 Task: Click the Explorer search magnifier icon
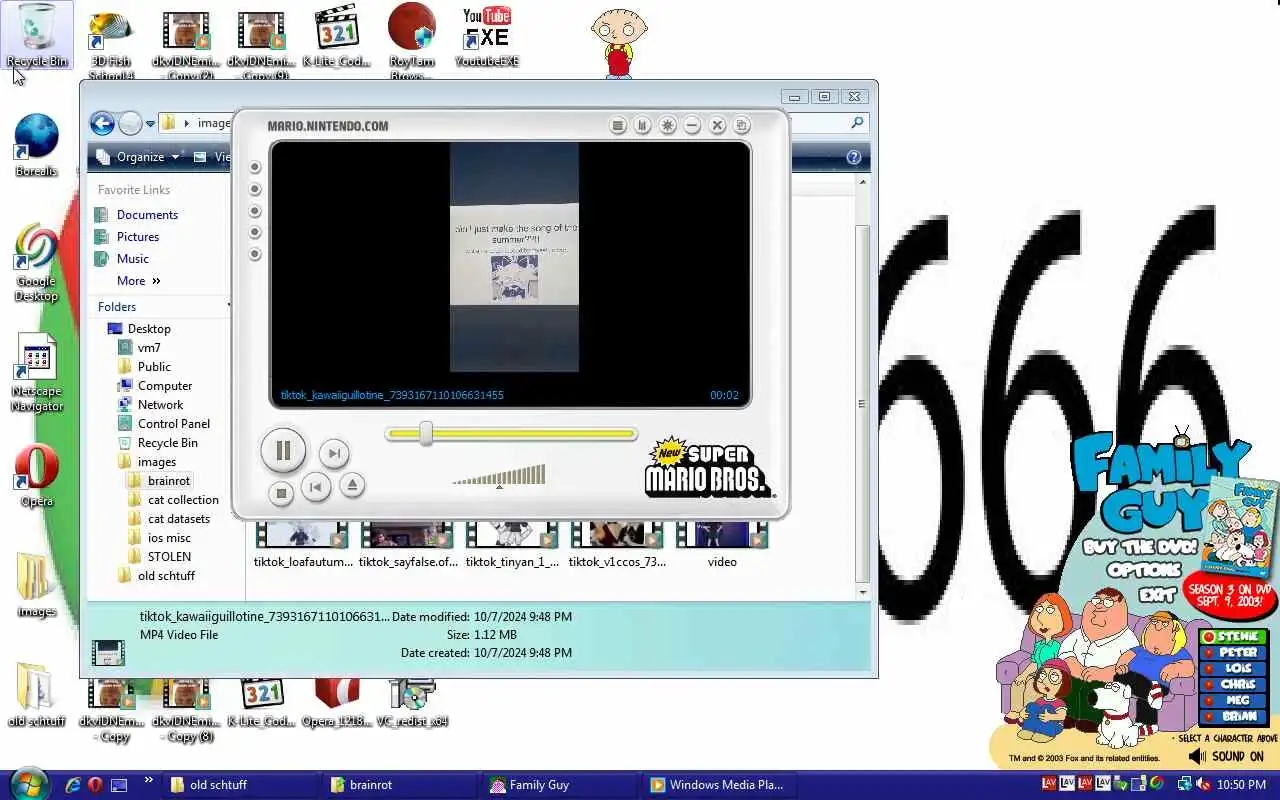[x=857, y=123]
